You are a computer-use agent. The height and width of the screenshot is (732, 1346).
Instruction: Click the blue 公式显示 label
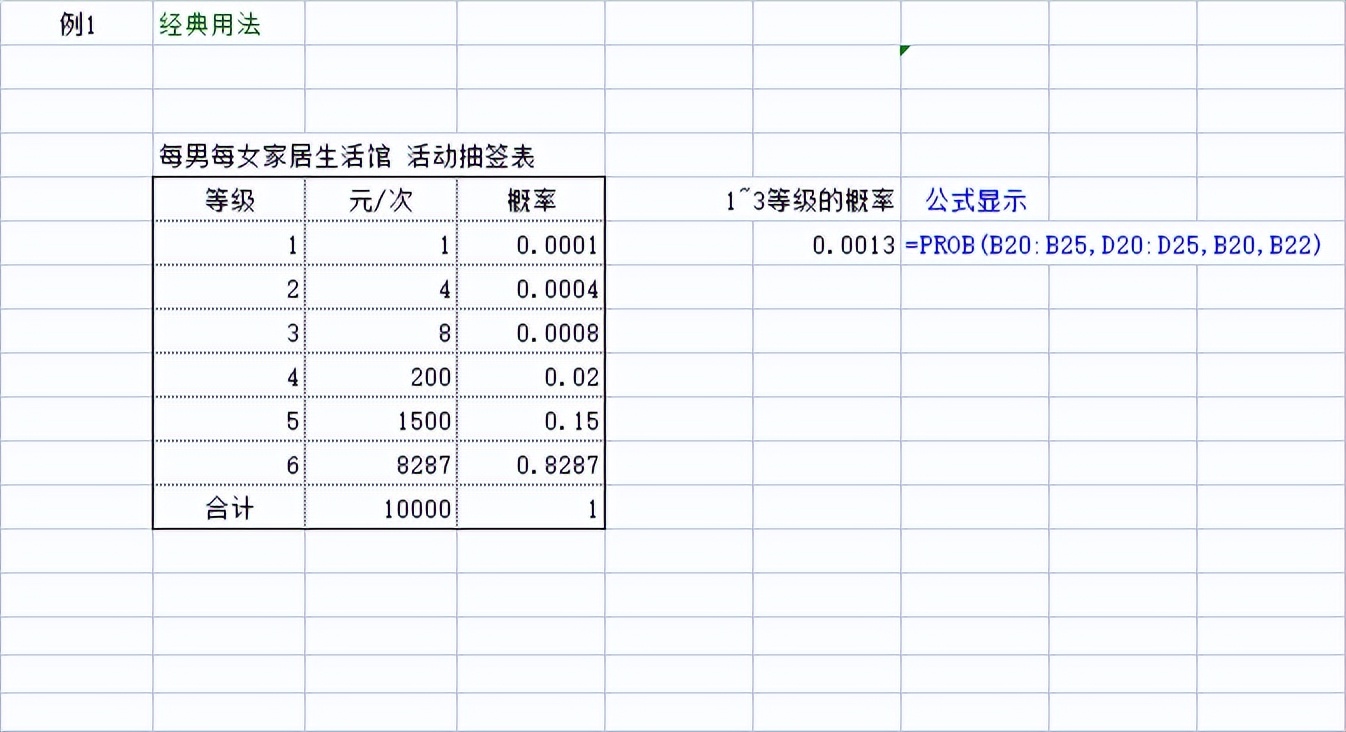pos(972,199)
